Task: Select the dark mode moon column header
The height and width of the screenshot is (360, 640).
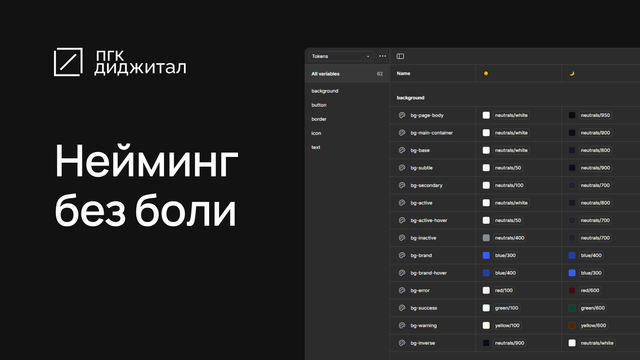Action: point(572,73)
